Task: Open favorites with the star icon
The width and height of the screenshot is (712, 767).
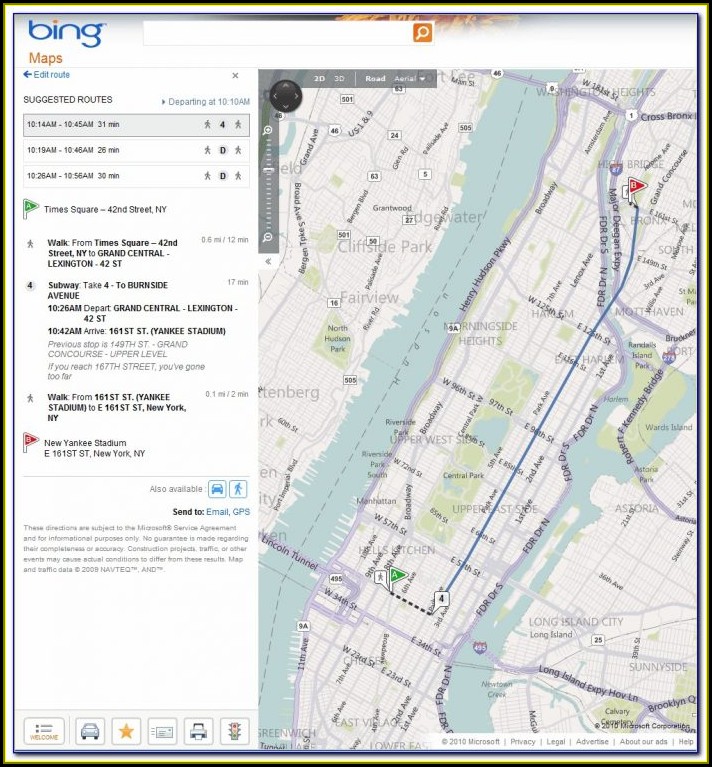Action: pos(126,731)
